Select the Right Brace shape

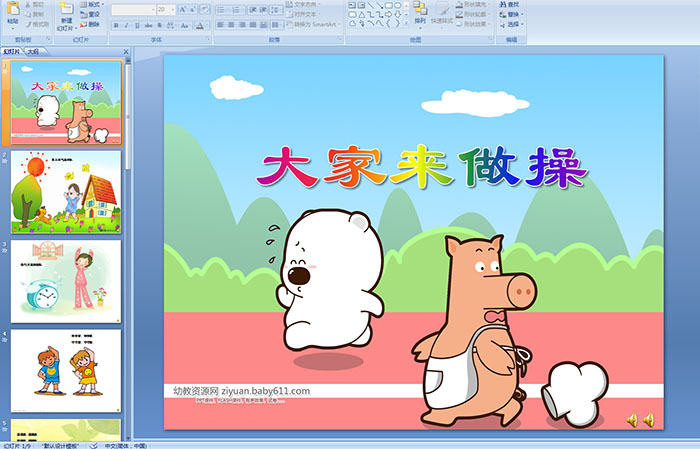[x=397, y=24]
